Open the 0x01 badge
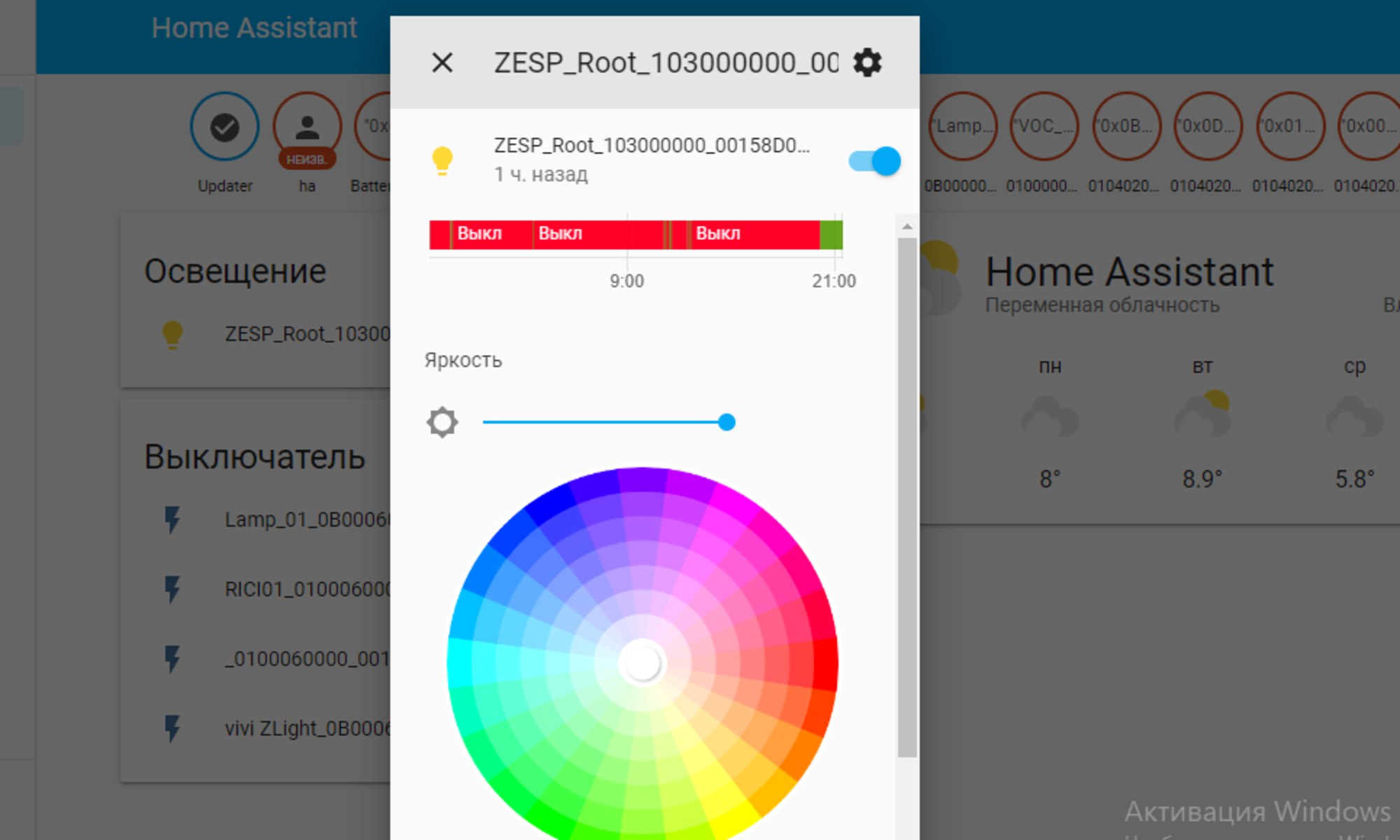Screen dimensions: 1400x840 tap(1291, 126)
